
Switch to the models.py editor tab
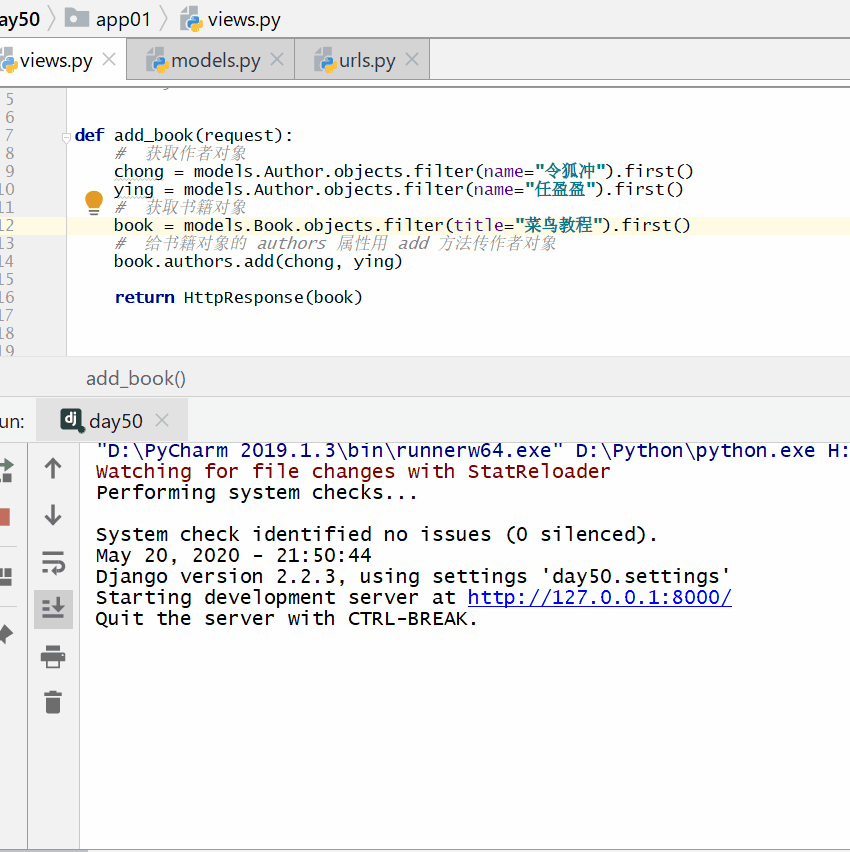[215, 61]
